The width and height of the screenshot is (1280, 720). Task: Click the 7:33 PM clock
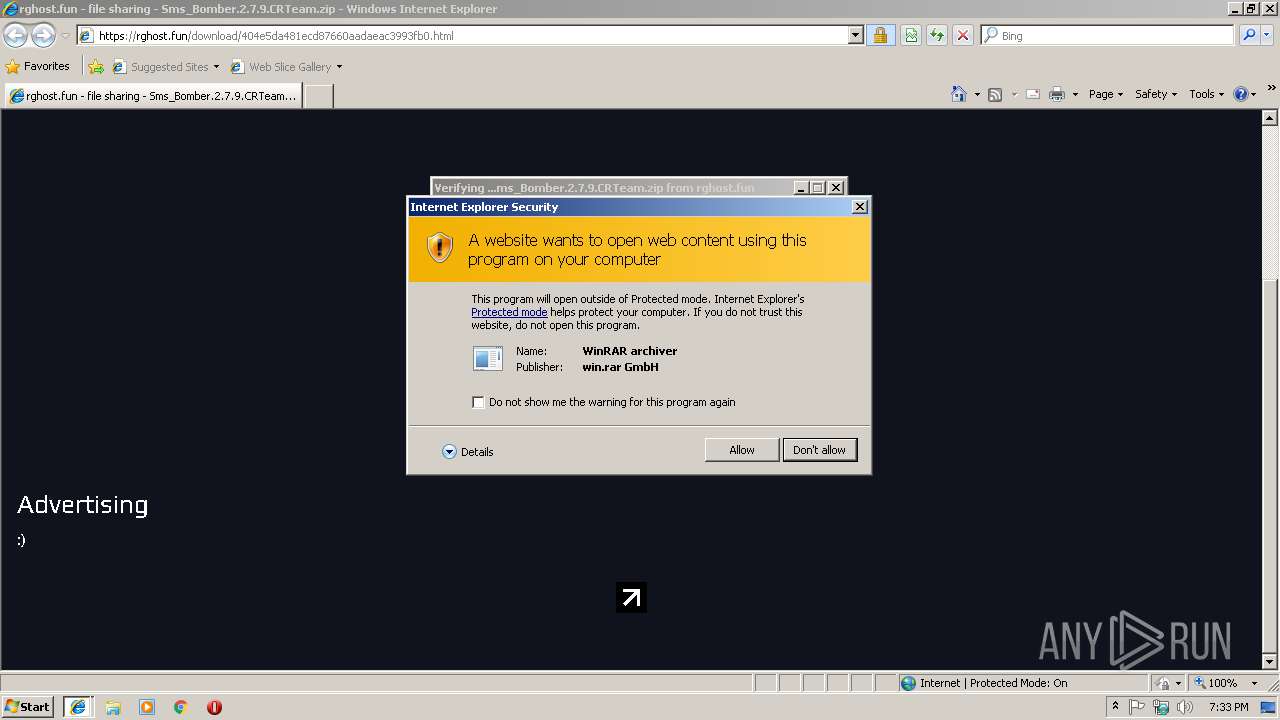(1228, 707)
